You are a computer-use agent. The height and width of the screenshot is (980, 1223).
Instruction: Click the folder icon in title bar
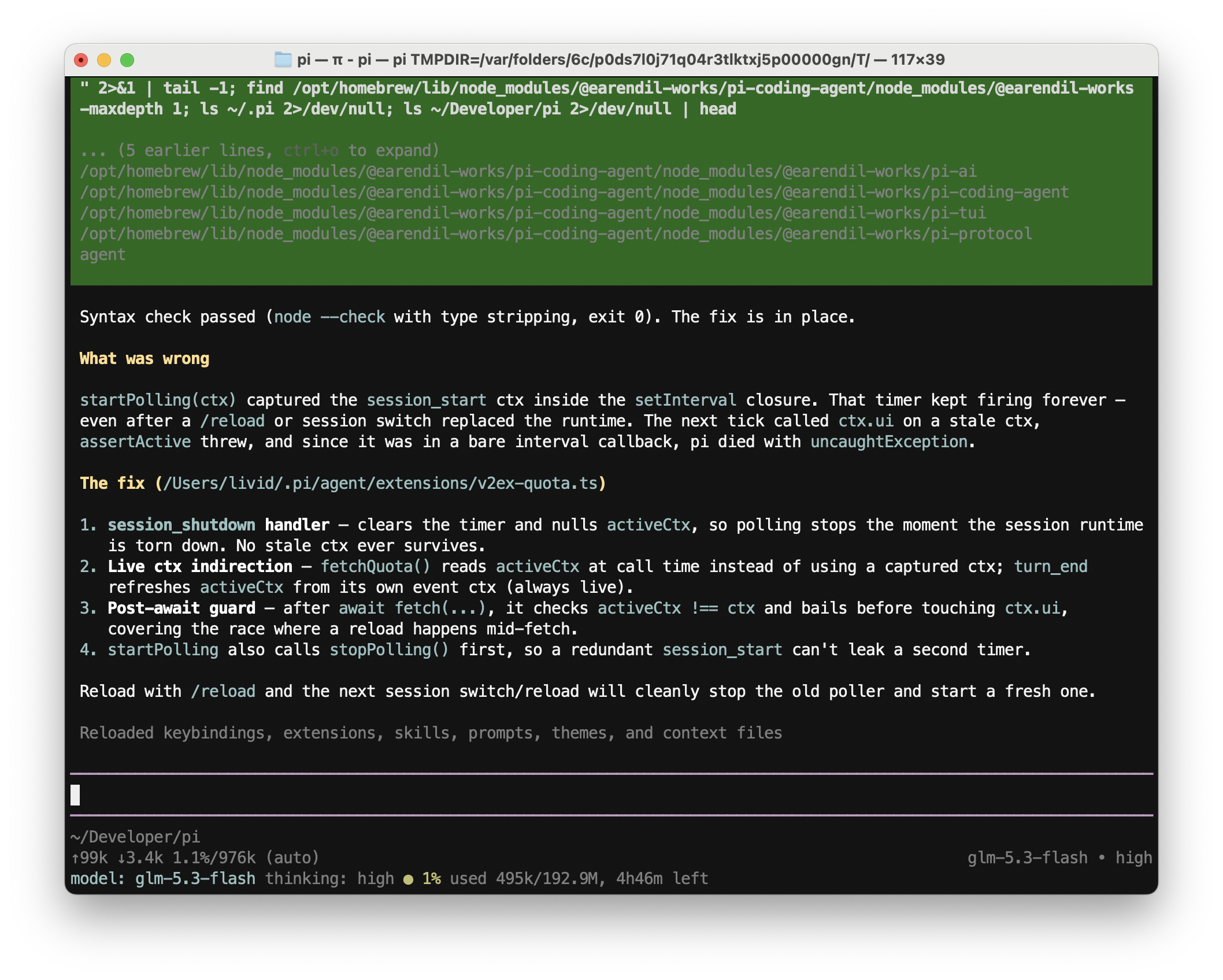[x=283, y=60]
